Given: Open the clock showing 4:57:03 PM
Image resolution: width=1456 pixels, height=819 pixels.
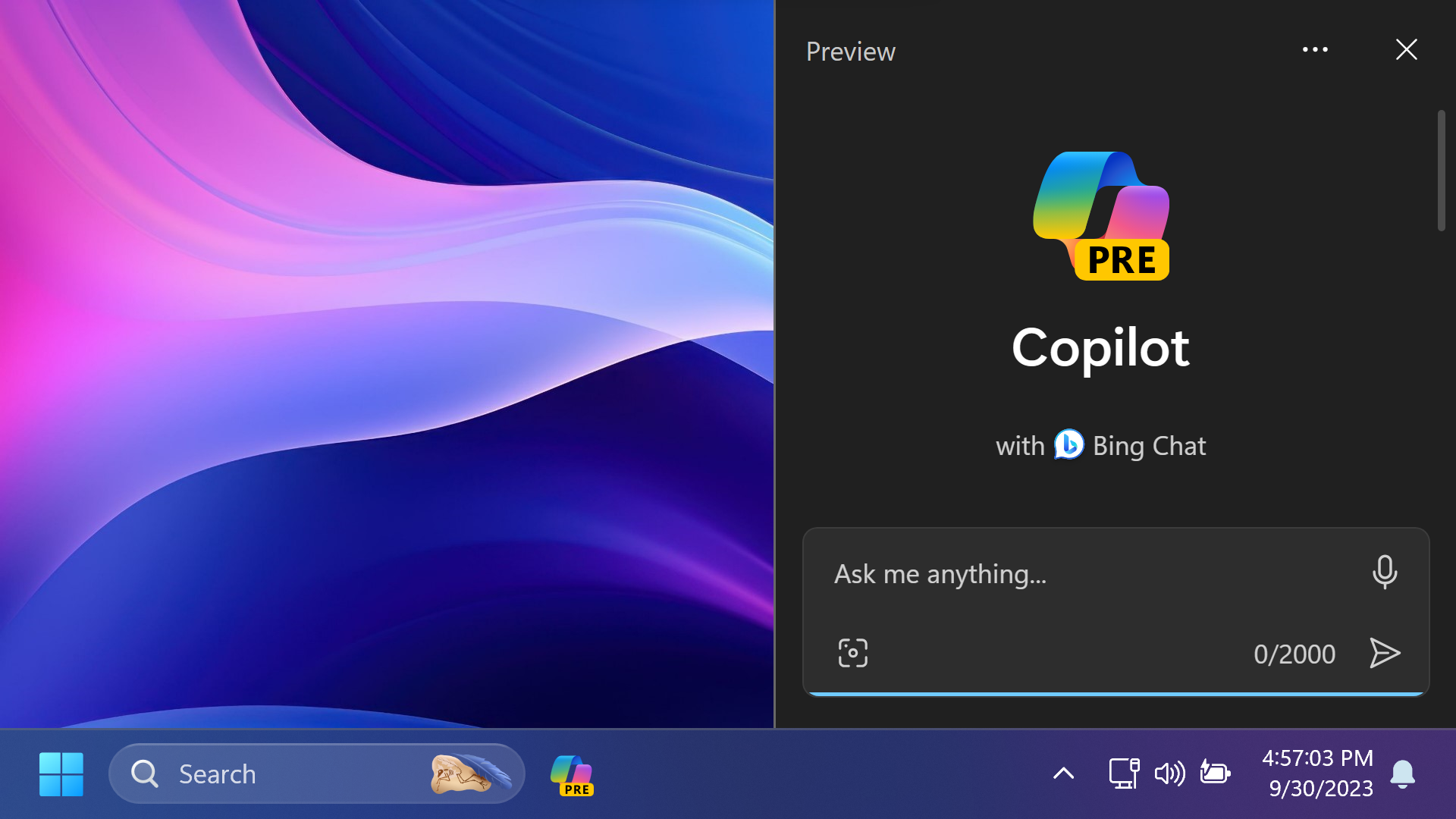Looking at the screenshot, I should [1318, 773].
